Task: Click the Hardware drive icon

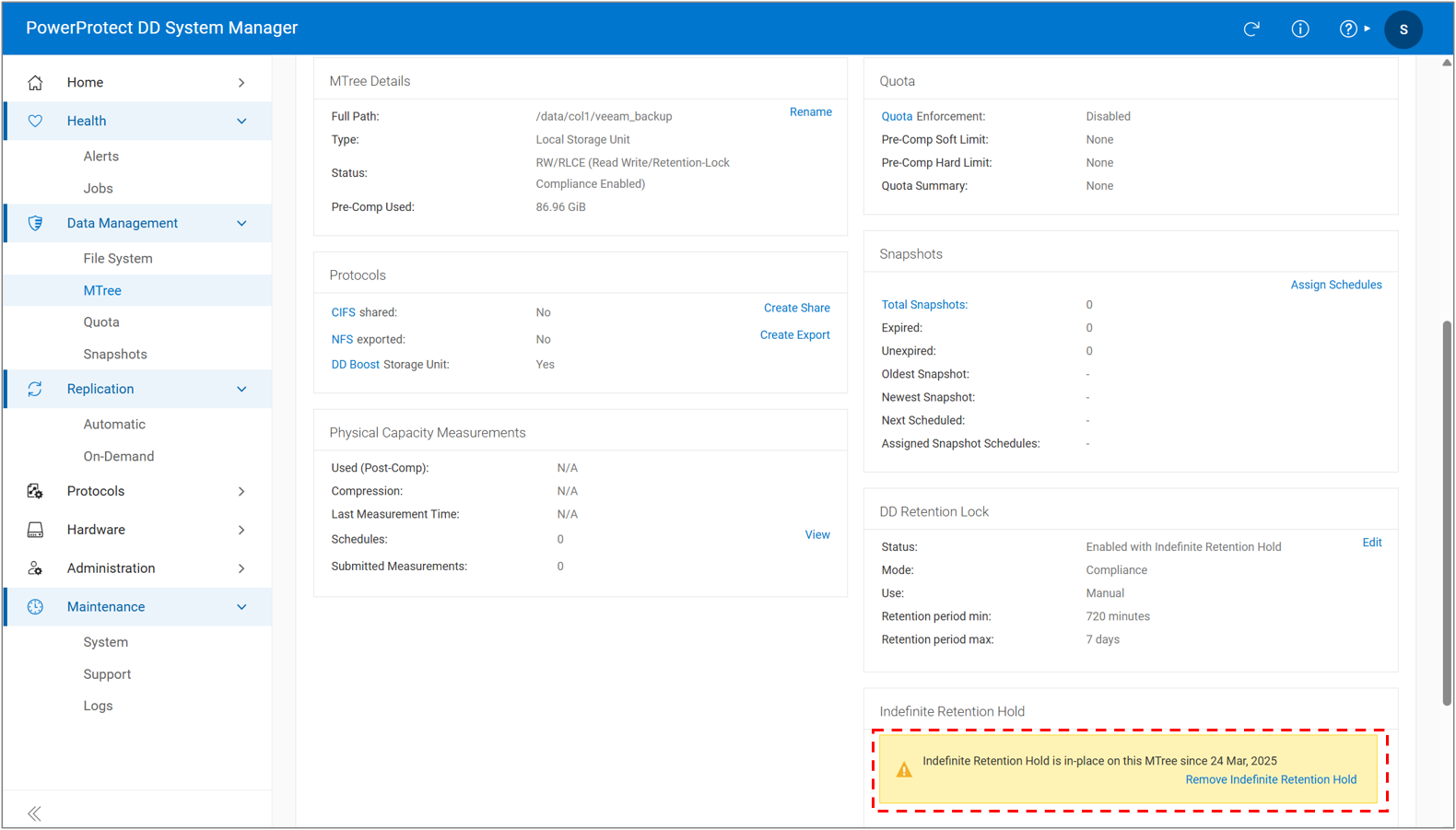Action: click(x=35, y=530)
